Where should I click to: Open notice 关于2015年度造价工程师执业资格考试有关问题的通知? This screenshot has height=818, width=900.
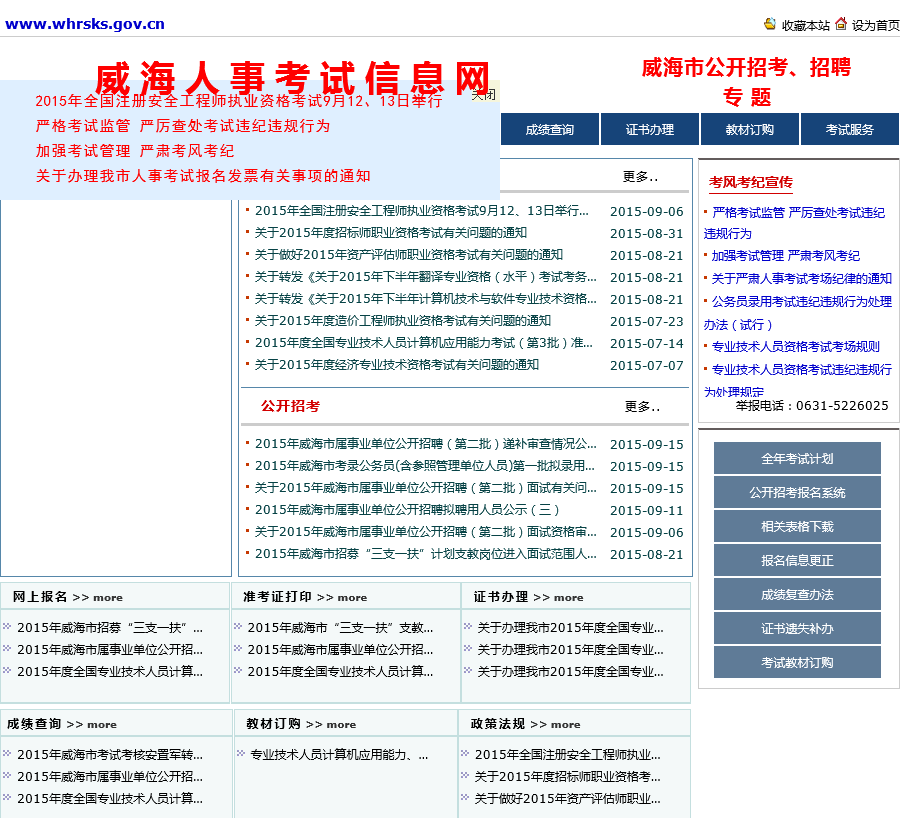[403, 320]
